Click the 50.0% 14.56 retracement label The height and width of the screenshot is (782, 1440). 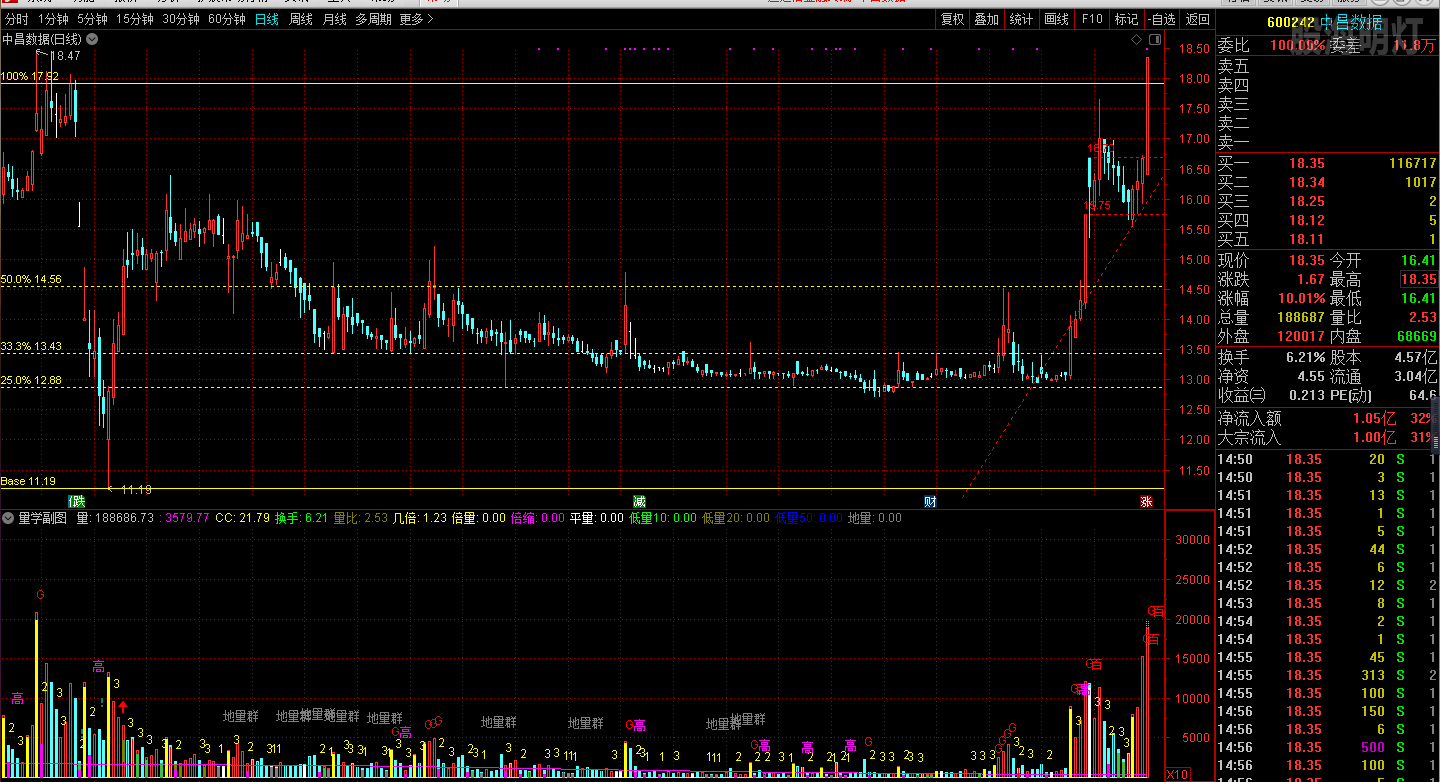(x=32, y=280)
